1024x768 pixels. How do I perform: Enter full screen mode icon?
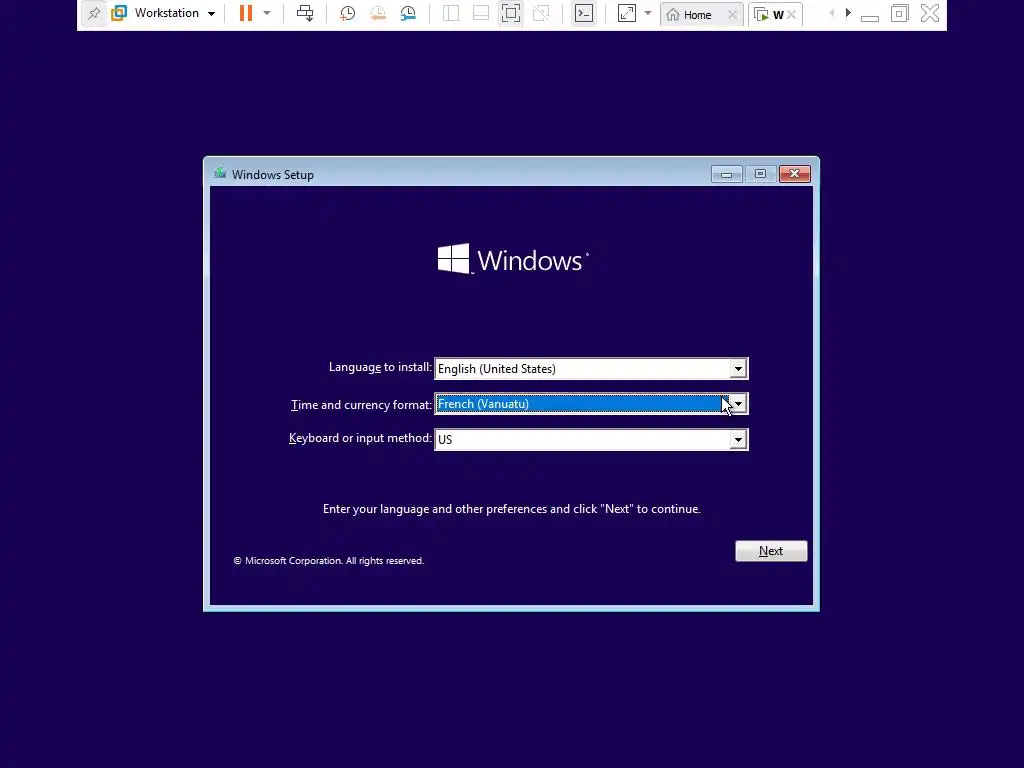[x=511, y=13]
